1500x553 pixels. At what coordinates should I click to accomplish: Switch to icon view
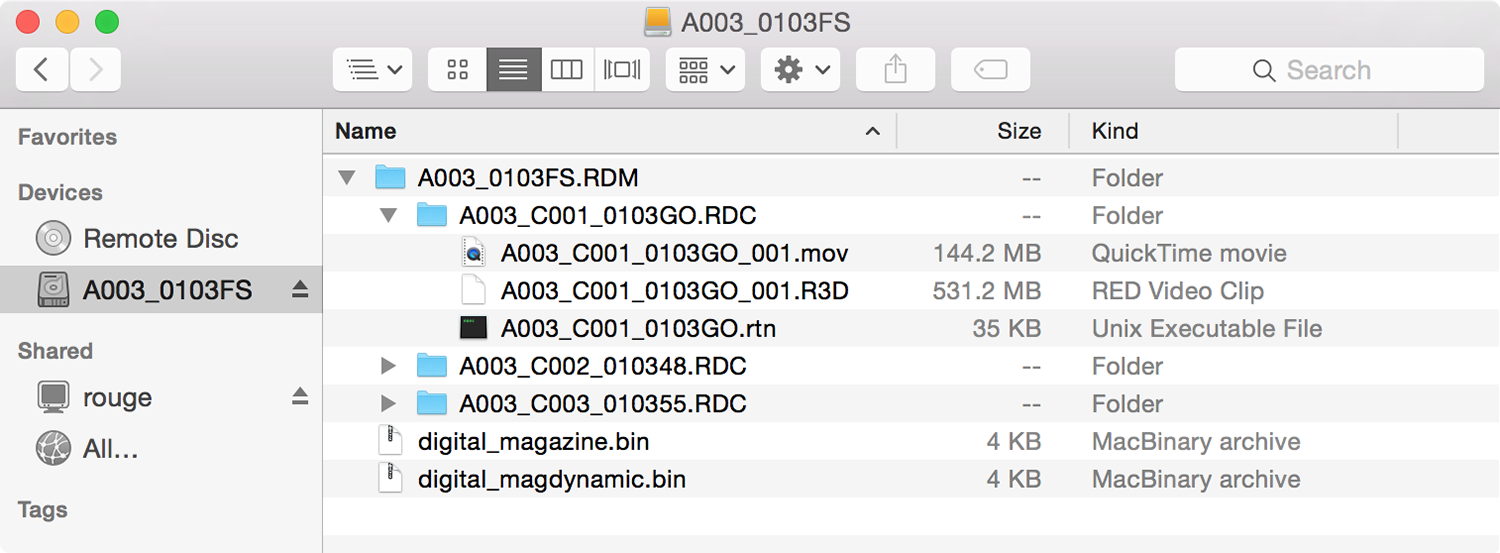point(458,70)
